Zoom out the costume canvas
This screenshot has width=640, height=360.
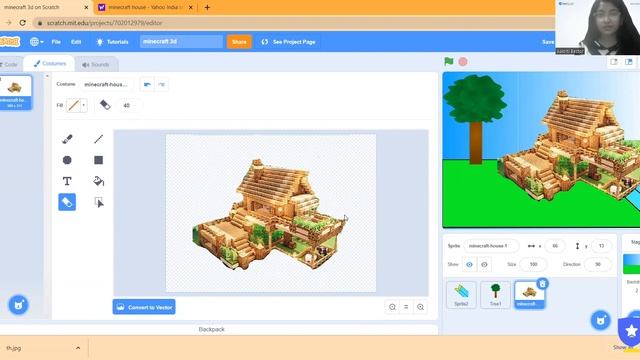click(x=392, y=307)
